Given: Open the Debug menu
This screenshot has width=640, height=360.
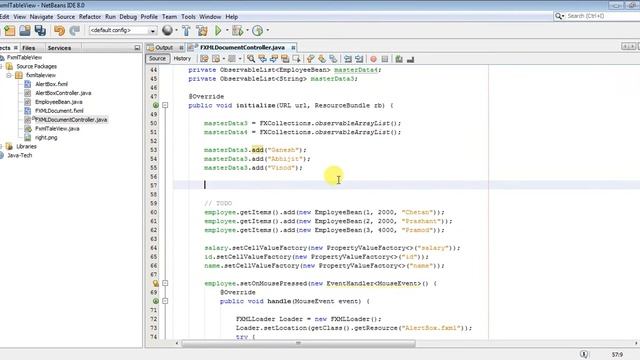Looking at the screenshot, I should [128, 17].
